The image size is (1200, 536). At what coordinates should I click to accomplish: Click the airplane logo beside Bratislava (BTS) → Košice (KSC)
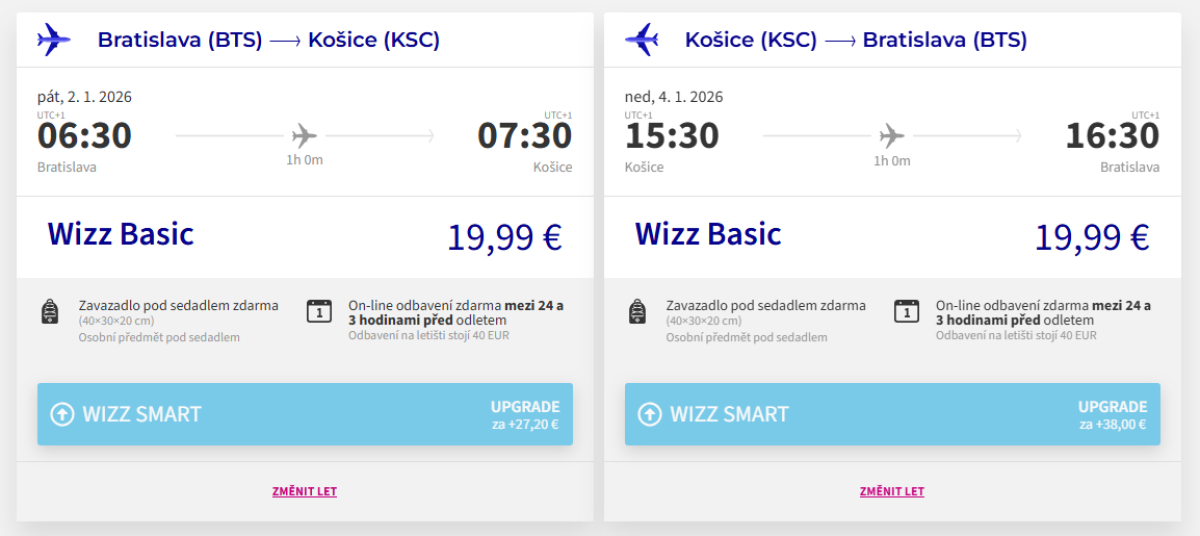(x=54, y=40)
